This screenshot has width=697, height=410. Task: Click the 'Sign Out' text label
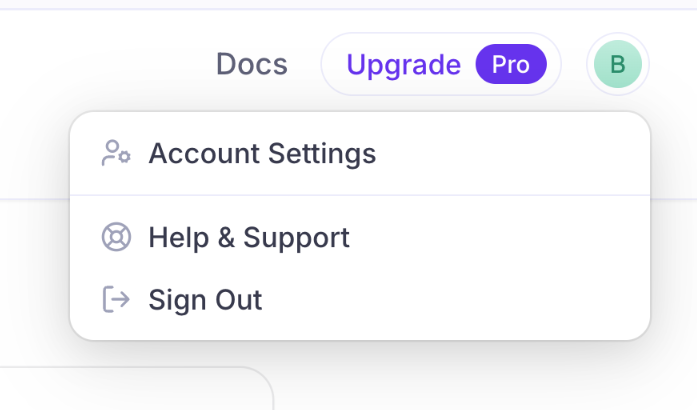pyautogui.click(x=205, y=299)
